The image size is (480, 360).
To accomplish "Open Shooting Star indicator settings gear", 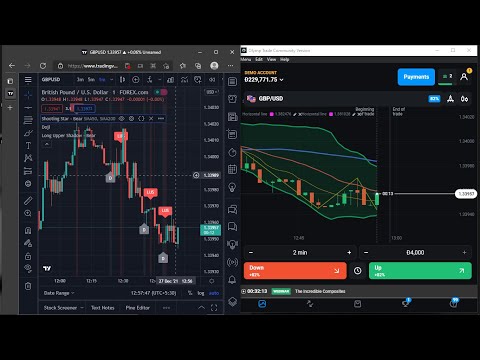I will coord(131,119).
